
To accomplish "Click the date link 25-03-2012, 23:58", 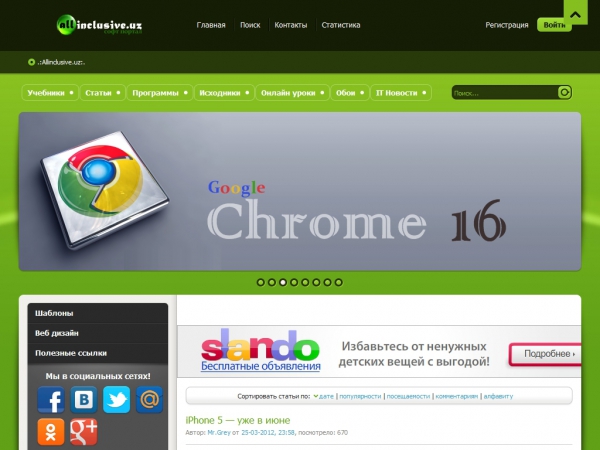I will pyautogui.click(x=268, y=433).
